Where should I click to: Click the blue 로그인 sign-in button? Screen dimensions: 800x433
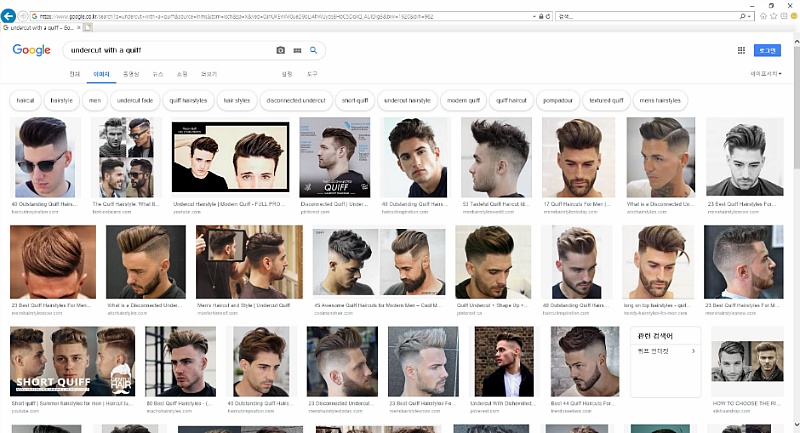coord(767,50)
